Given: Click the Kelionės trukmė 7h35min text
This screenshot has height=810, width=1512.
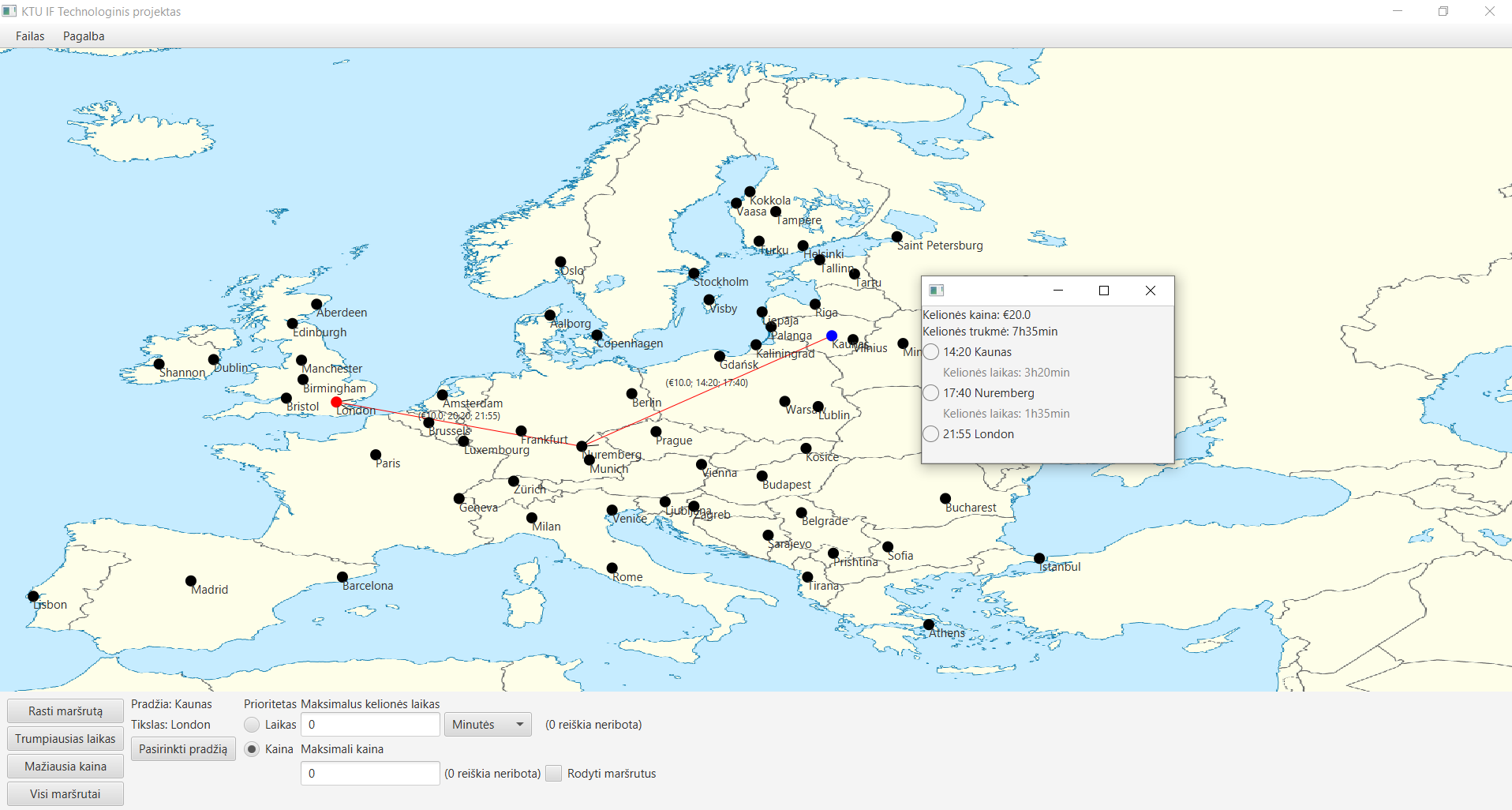Looking at the screenshot, I should (990, 332).
